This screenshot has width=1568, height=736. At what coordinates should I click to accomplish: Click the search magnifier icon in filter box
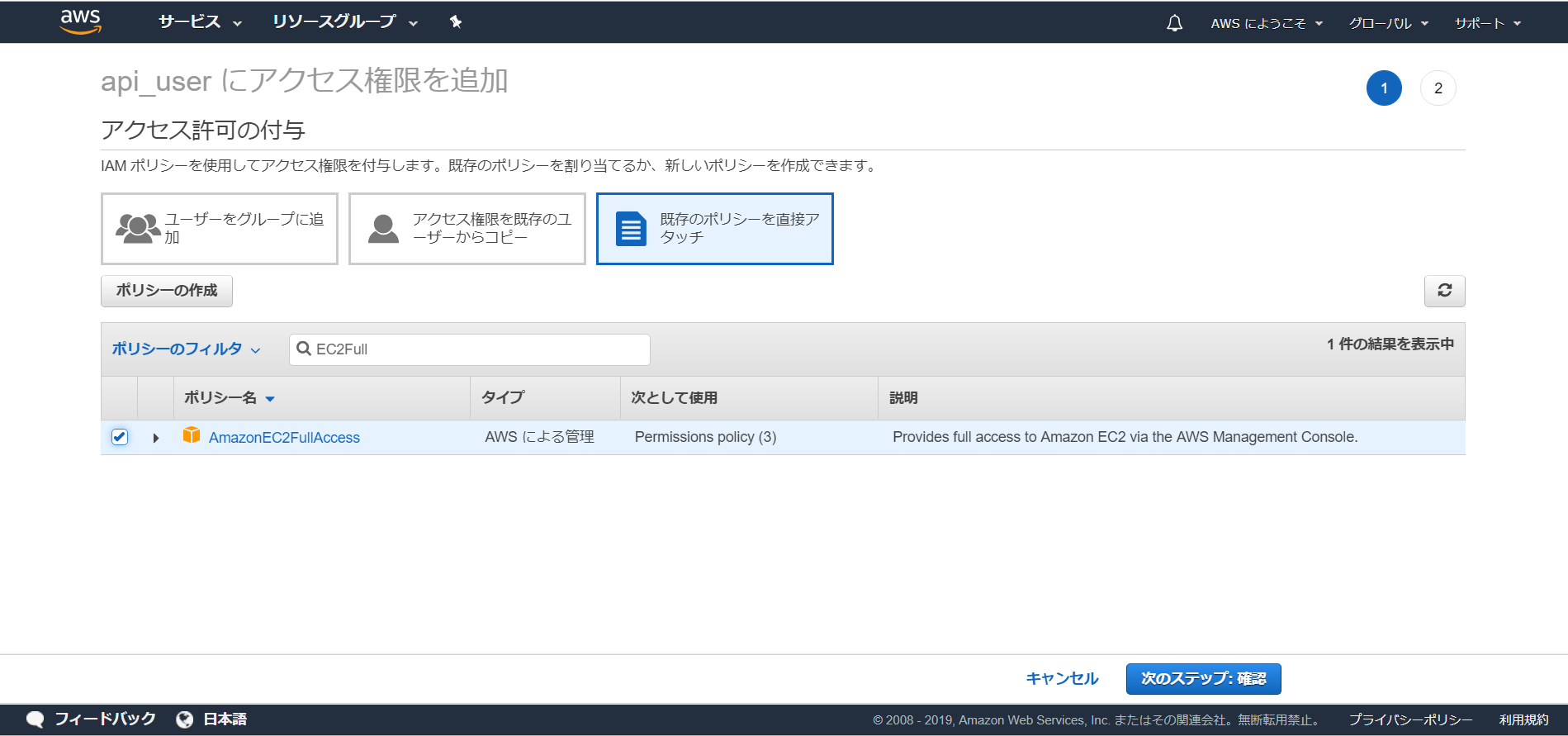tap(304, 349)
